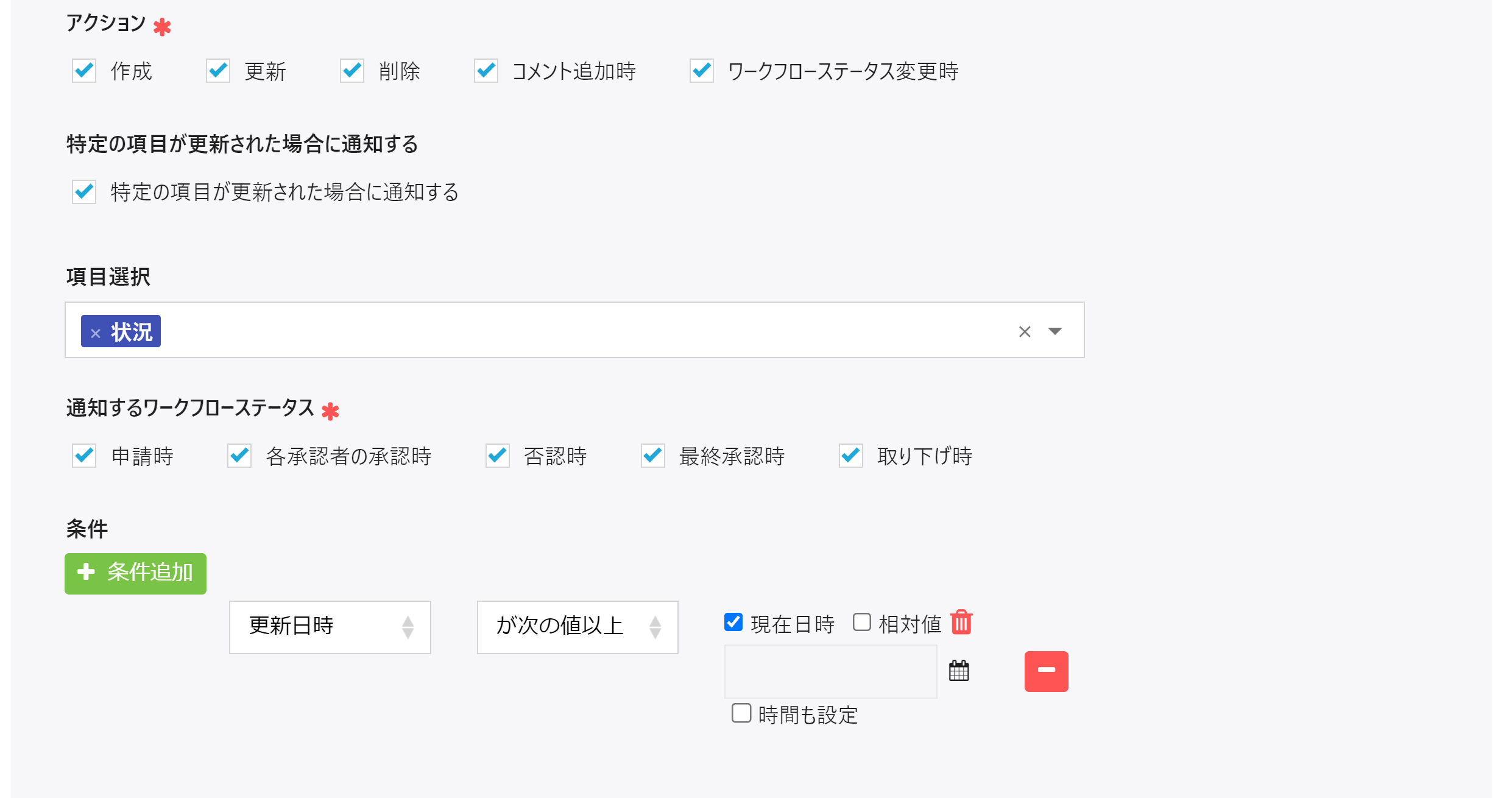Check the 相対値 checkbox
The height and width of the screenshot is (798, 1512).
861,622
